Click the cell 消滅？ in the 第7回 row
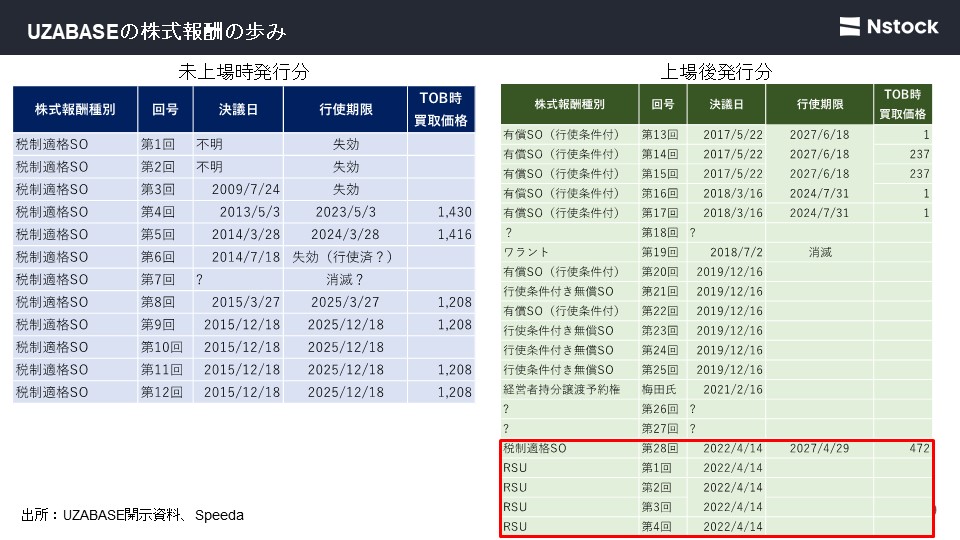The width and height of the screenshot is (960, 540). tap(345, 280)
